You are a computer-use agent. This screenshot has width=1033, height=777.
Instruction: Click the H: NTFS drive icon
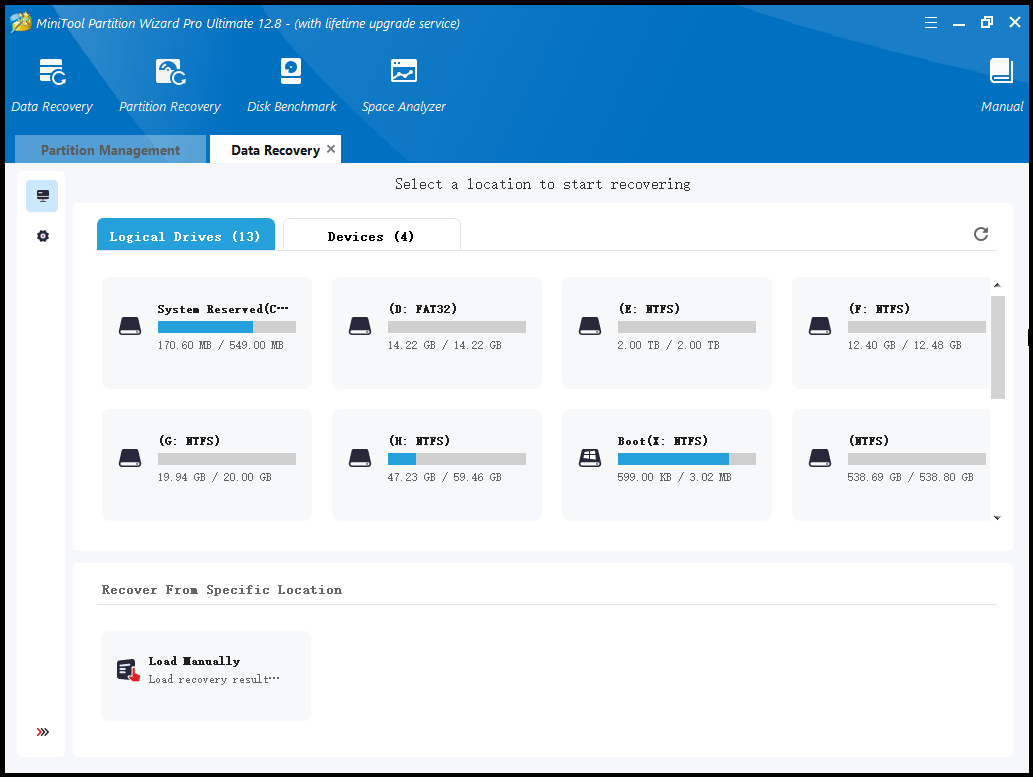pyautogui.click(x=360, y=458)
